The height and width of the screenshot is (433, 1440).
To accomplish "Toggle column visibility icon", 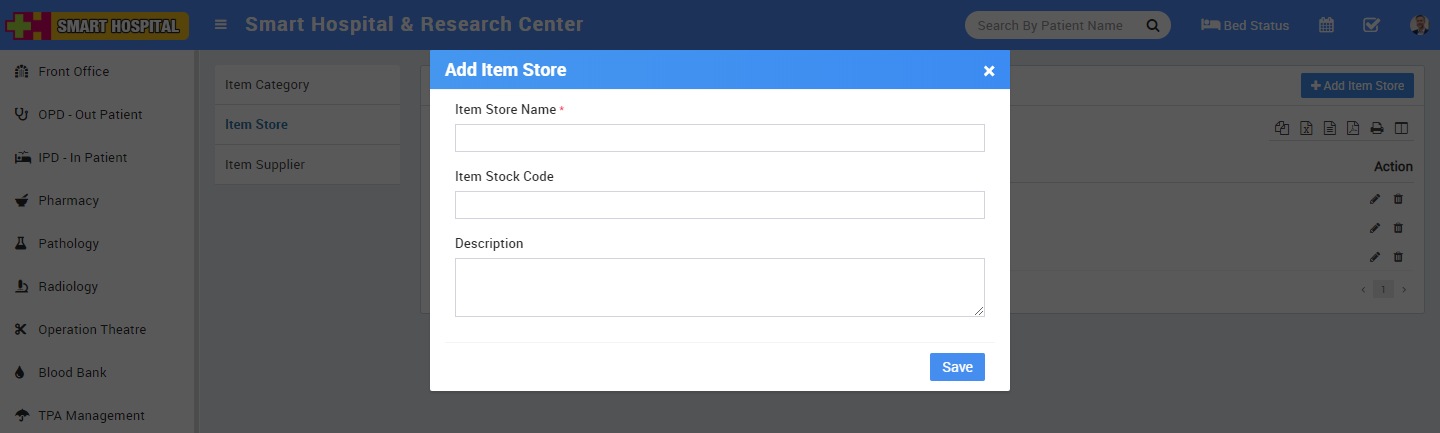I will [x=1401, y=128].
